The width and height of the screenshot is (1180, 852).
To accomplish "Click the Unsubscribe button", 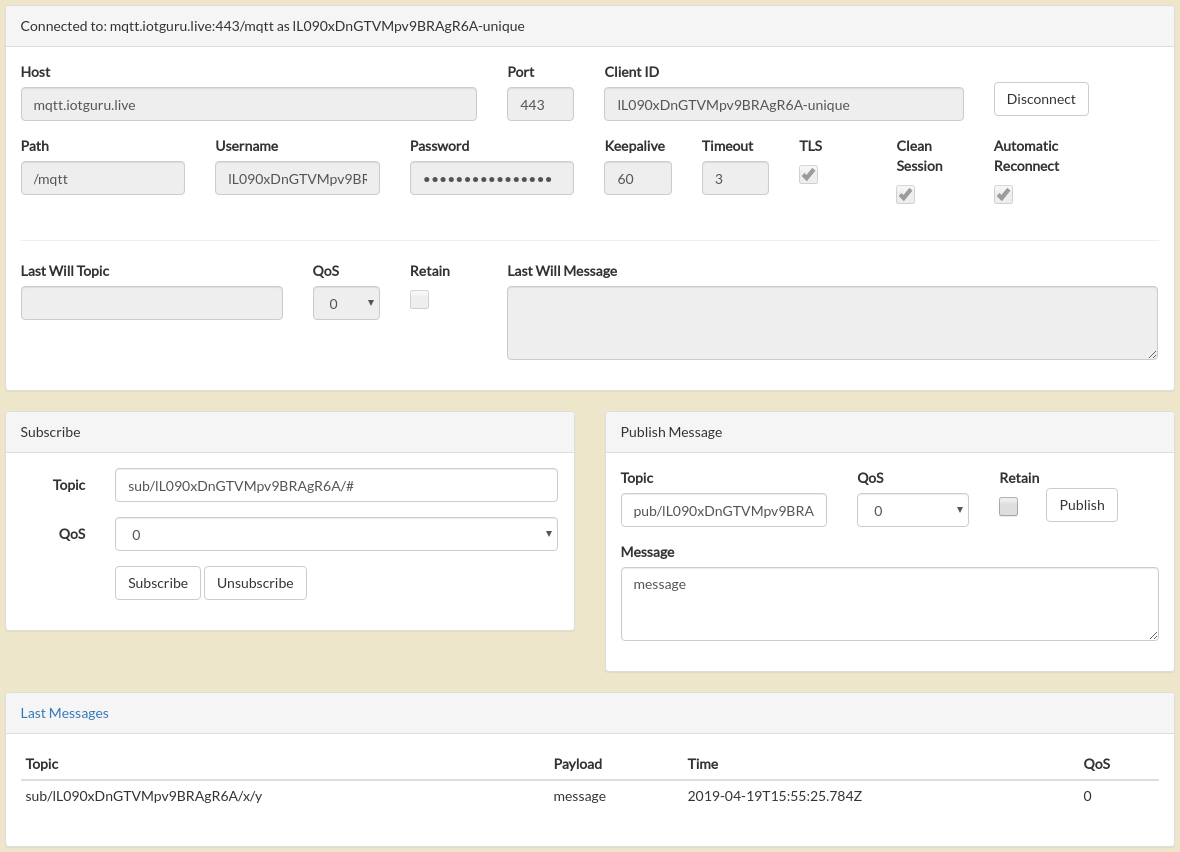I will point(255,583).
